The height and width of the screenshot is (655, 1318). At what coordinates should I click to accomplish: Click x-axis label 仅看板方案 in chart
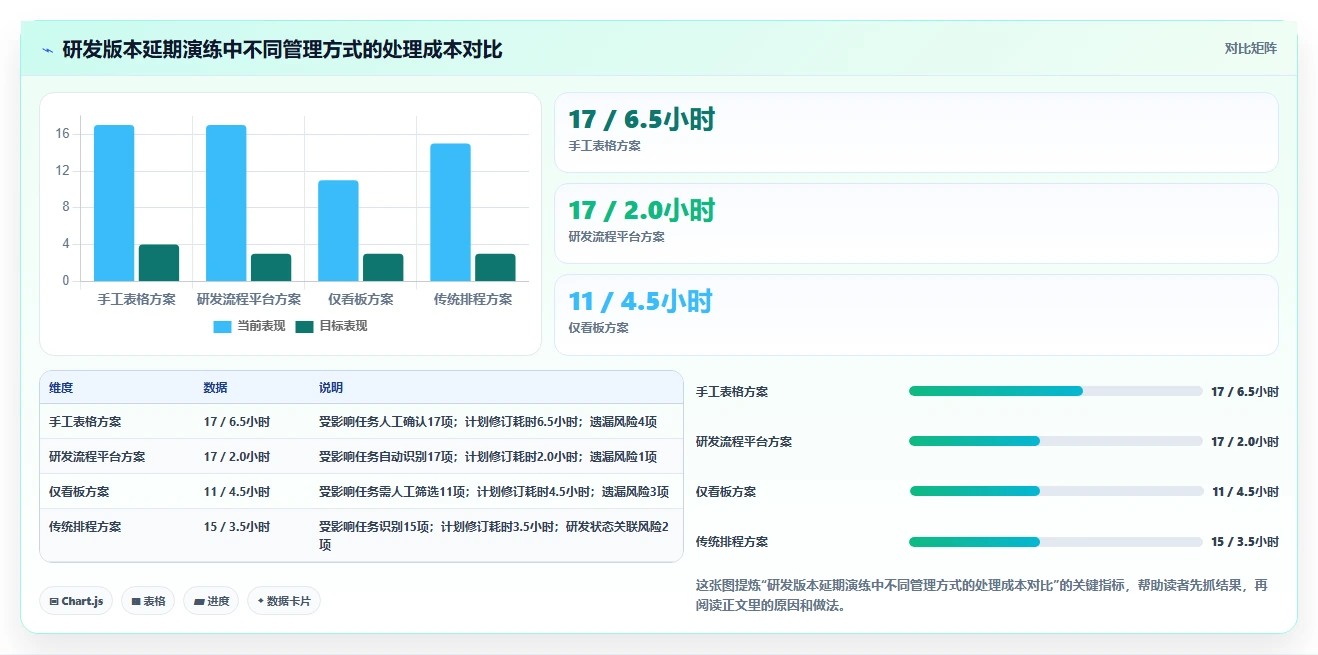[x=361, y=299]
